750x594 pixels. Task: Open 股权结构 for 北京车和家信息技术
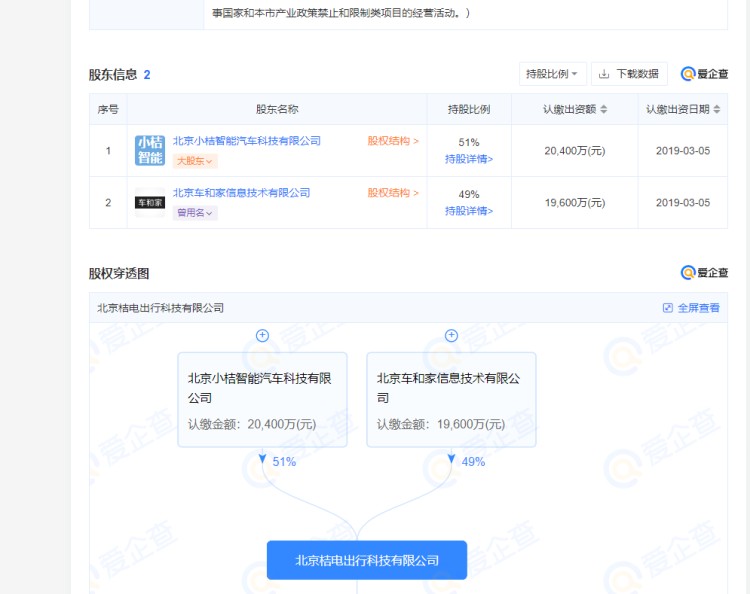(x=393, y=193)
